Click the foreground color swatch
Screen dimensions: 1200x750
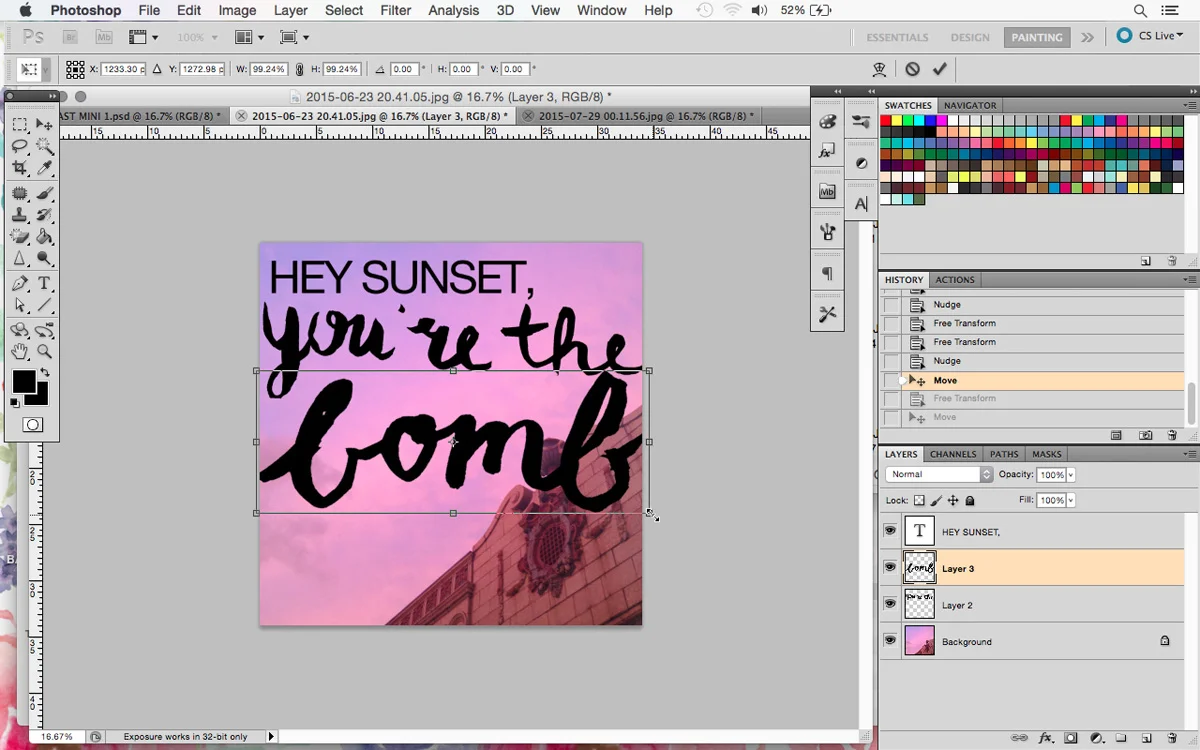point(23,380)
